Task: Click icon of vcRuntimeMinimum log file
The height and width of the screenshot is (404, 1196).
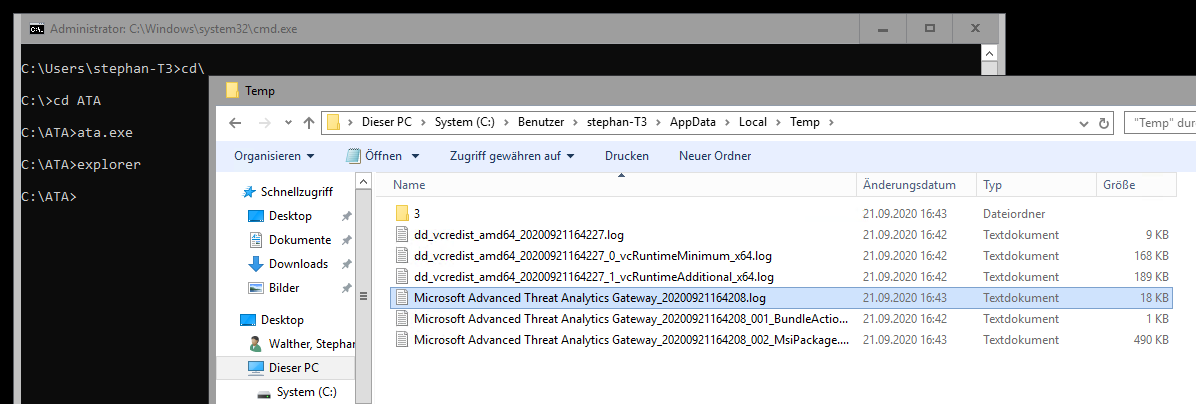Action: pos(402,255)
